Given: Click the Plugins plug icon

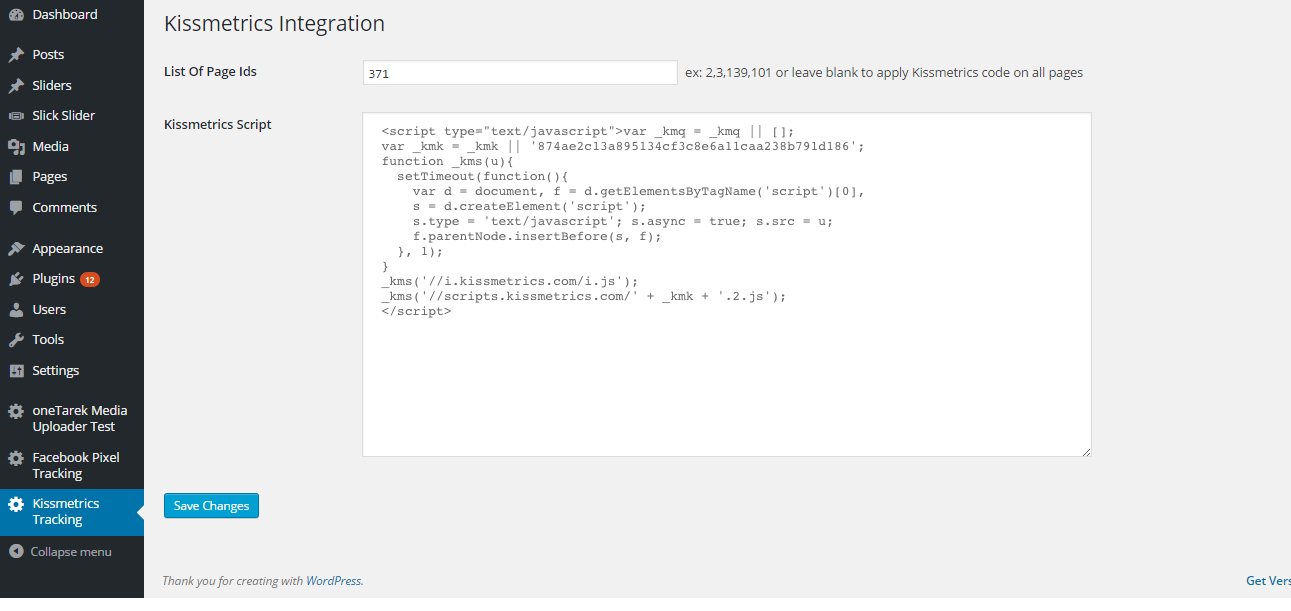Looking at the screenshot, I should (16, 279).
